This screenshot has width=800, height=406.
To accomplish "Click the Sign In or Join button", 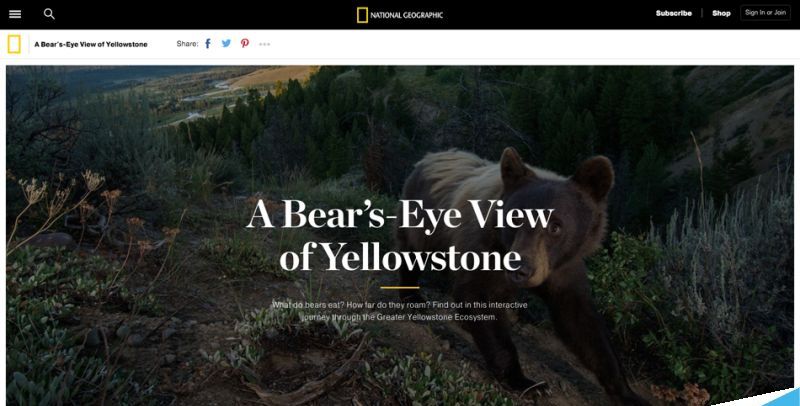I will point(765,13).
